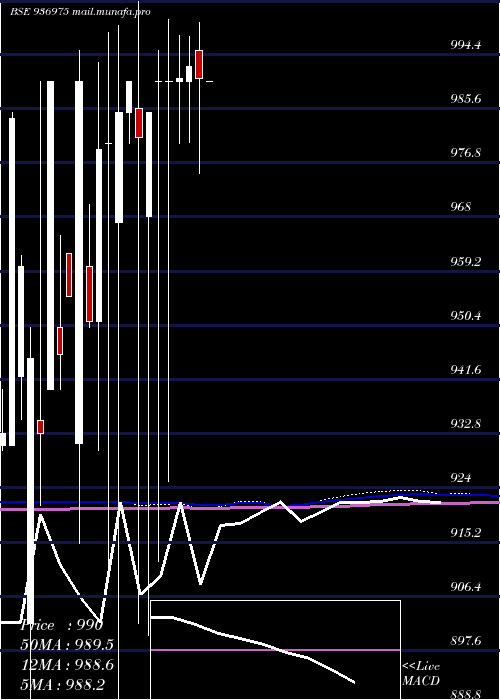Click the 932.8 price axis label

coord(466,423)
